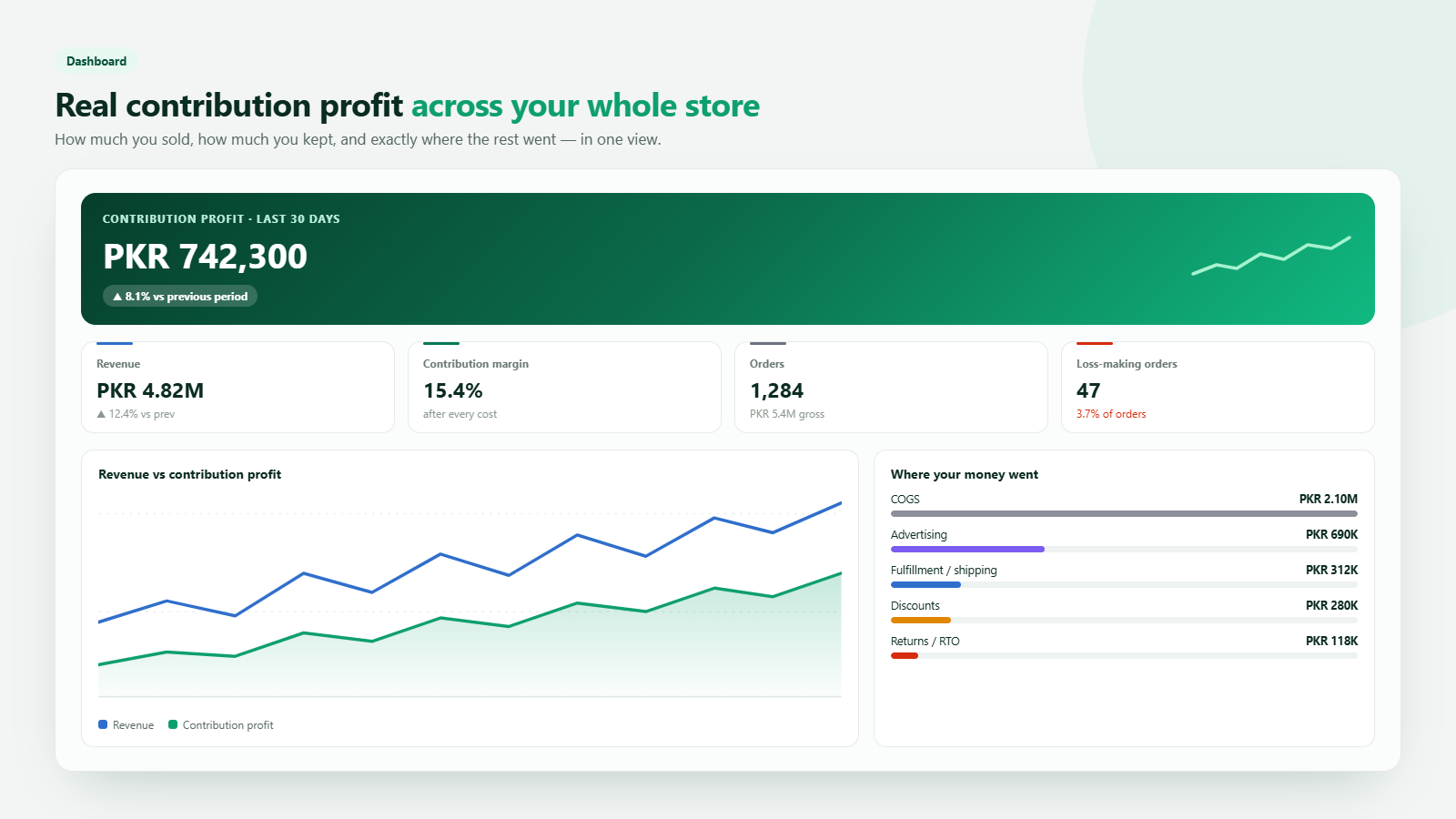
Task: Click the Dashboard badge label
Action: click(x=96, y=61)
